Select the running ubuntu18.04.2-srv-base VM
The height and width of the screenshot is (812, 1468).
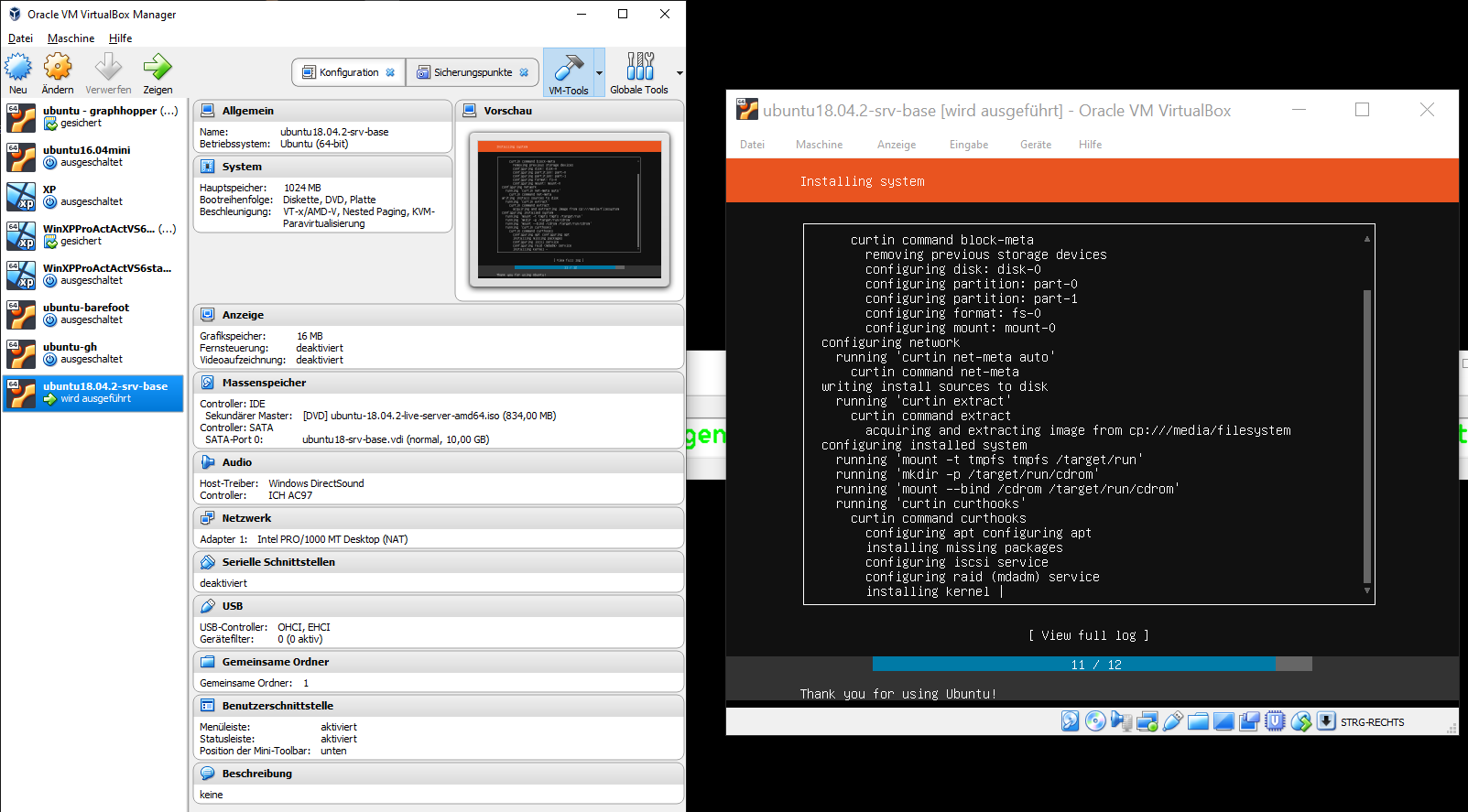(93, 393)
